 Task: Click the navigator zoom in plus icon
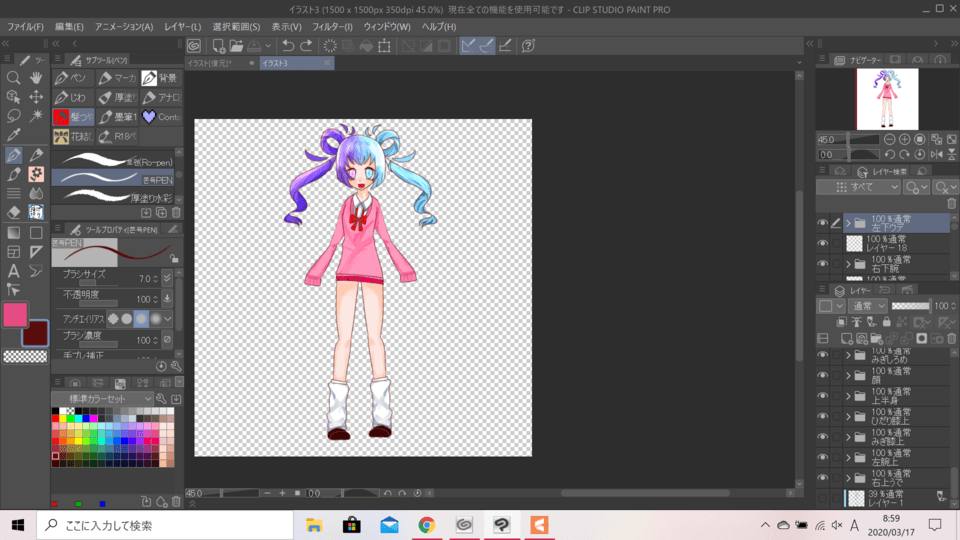coord(904,140)
